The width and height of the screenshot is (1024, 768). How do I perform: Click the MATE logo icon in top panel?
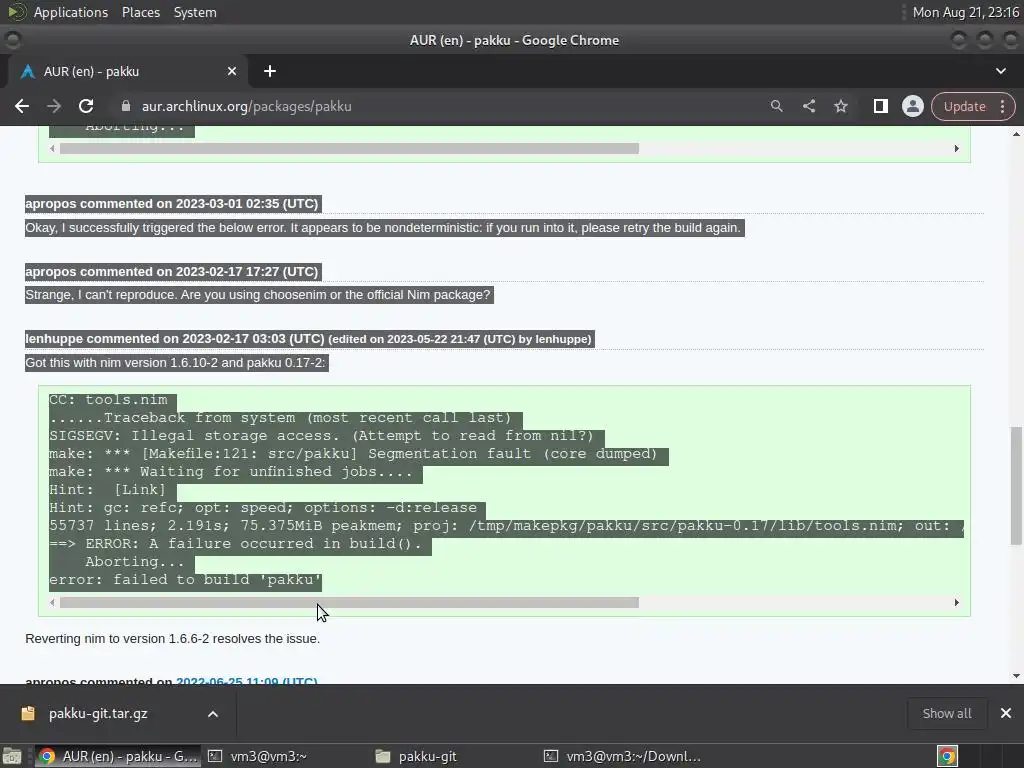16,12
